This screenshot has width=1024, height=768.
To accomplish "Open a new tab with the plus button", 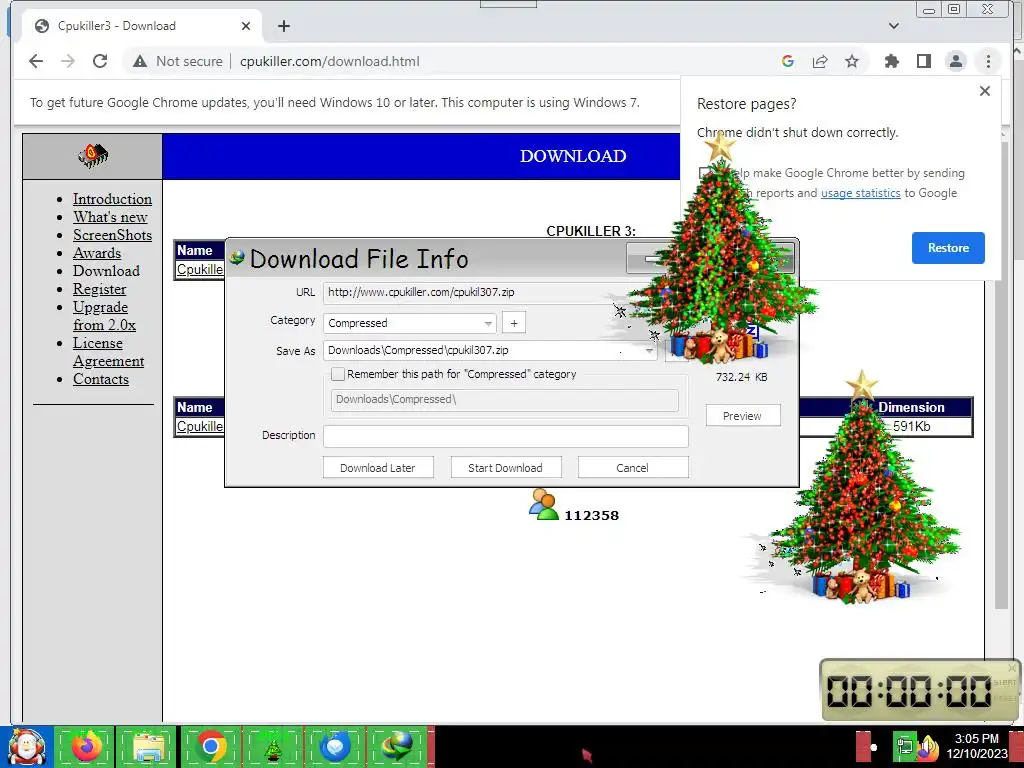I will (x=283, y=26).
